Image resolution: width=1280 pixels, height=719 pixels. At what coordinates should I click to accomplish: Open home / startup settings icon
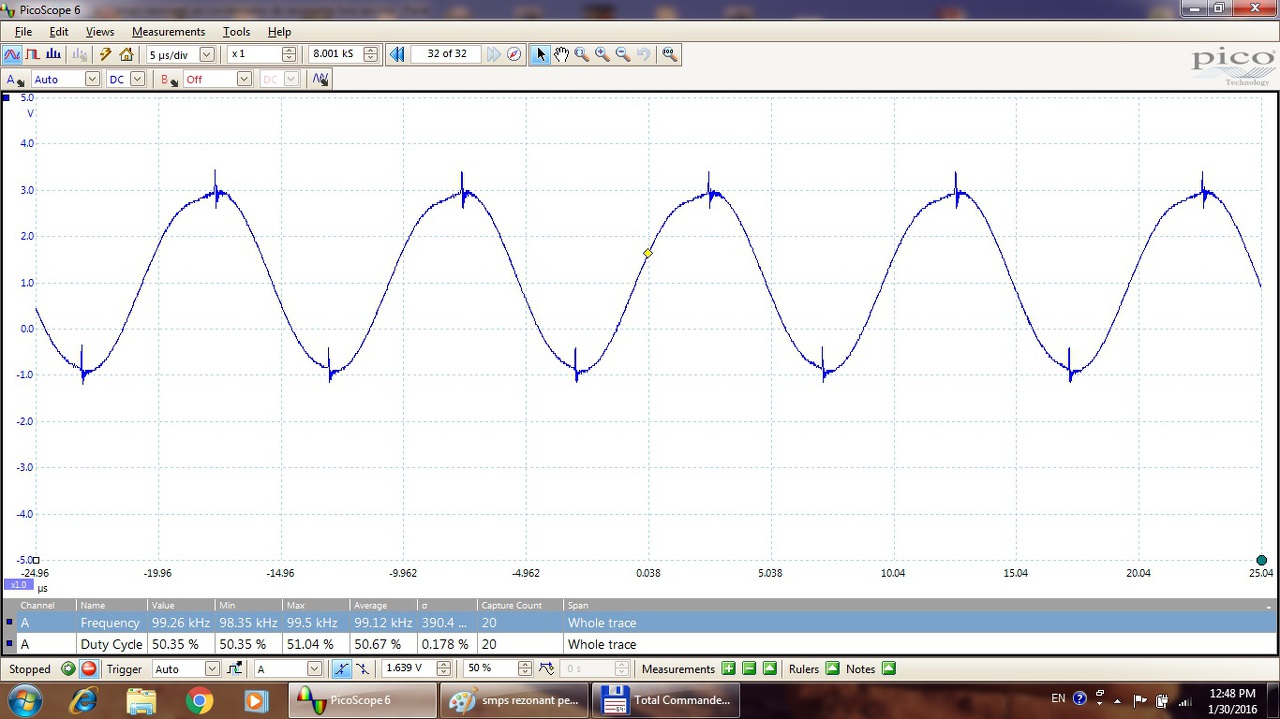pyautogui.click(x=126, y=54)
